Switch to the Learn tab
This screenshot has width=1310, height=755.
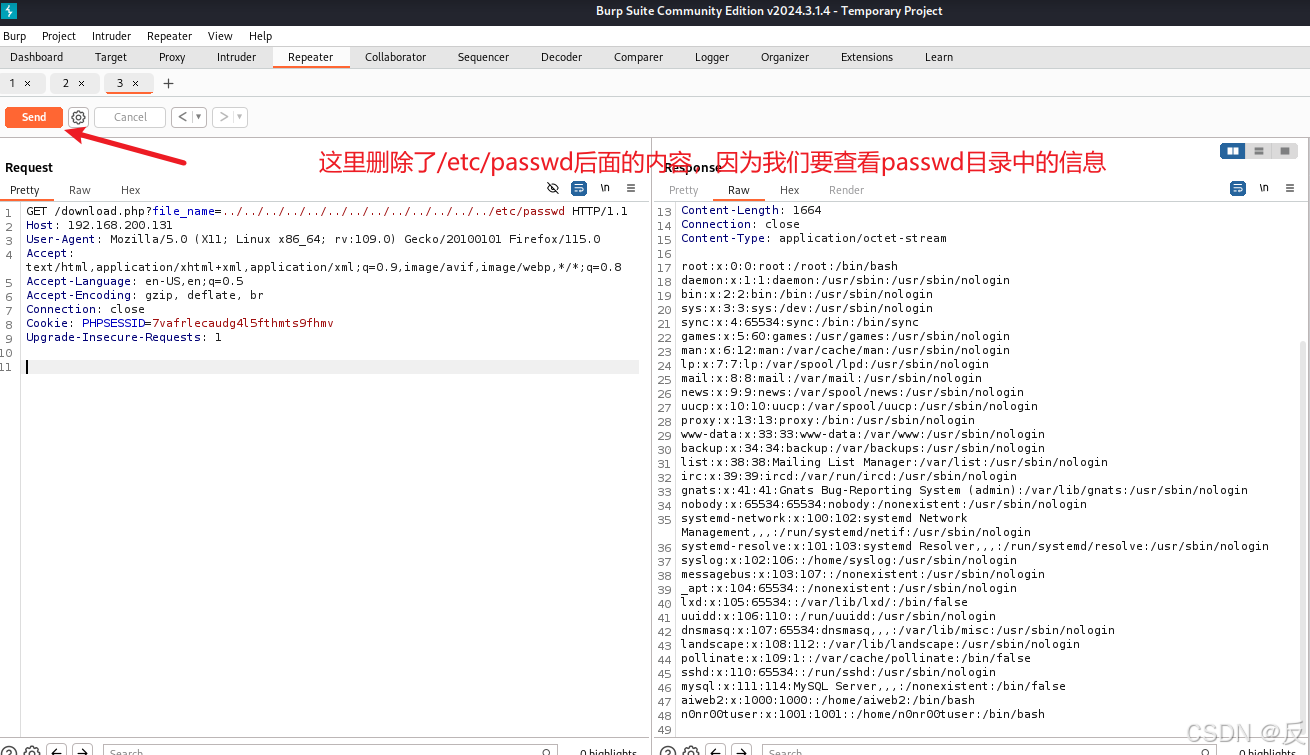[x=939, y=57]
